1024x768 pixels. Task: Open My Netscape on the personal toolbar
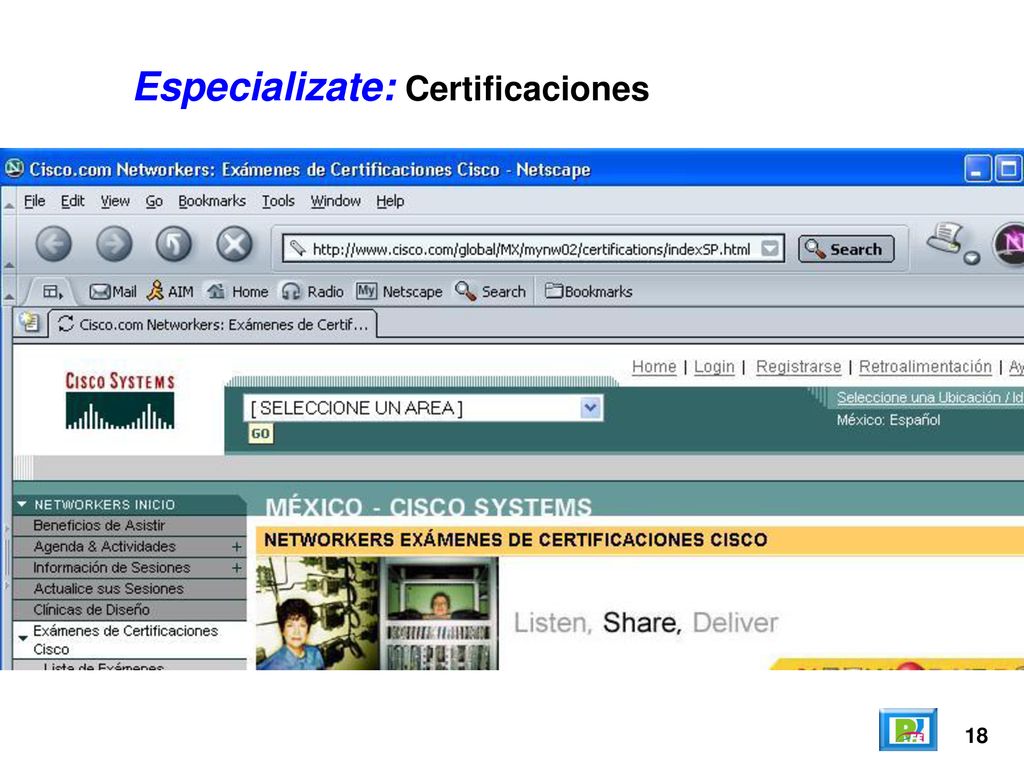[399, 291]
